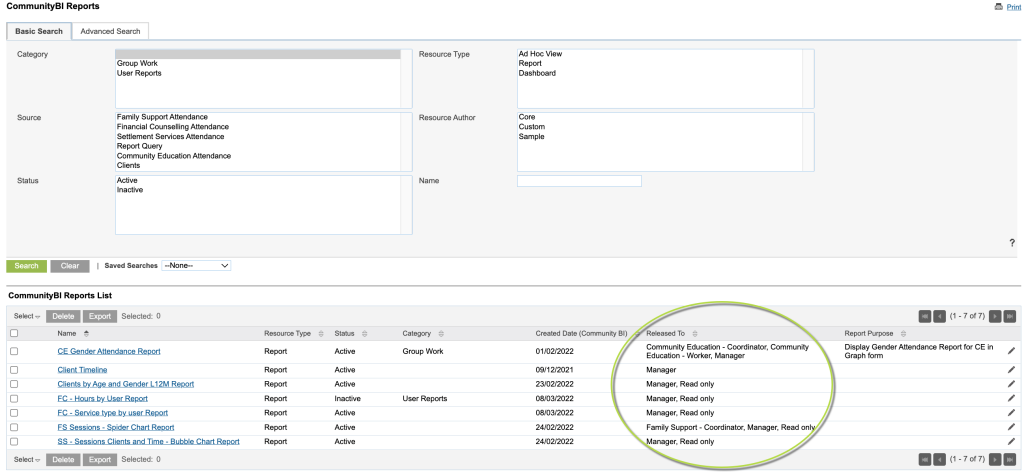Click pencil icon for FC - Hours by User Report
The height and width of the screenshot is (476, 1024).
tap(1012, 398)
